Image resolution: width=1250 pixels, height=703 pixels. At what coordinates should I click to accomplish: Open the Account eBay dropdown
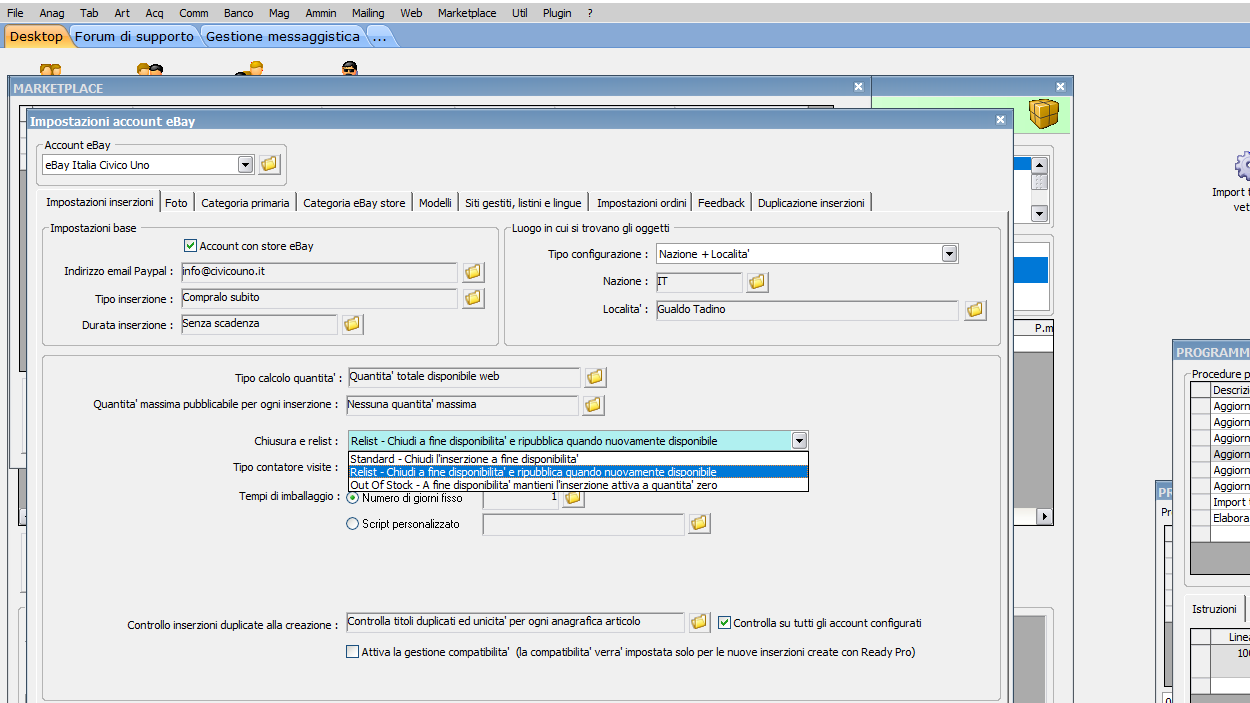coord(246,165)
